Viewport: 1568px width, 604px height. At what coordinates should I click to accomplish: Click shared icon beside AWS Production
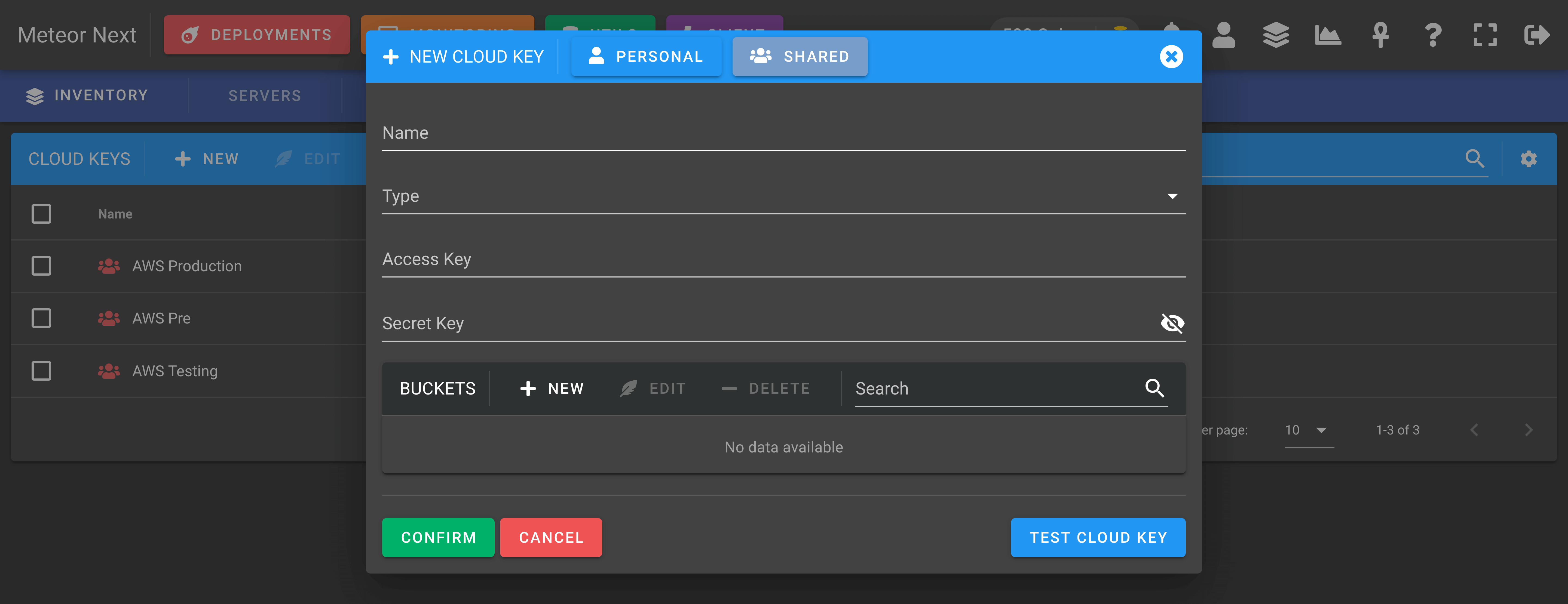[x=109, y=266]
